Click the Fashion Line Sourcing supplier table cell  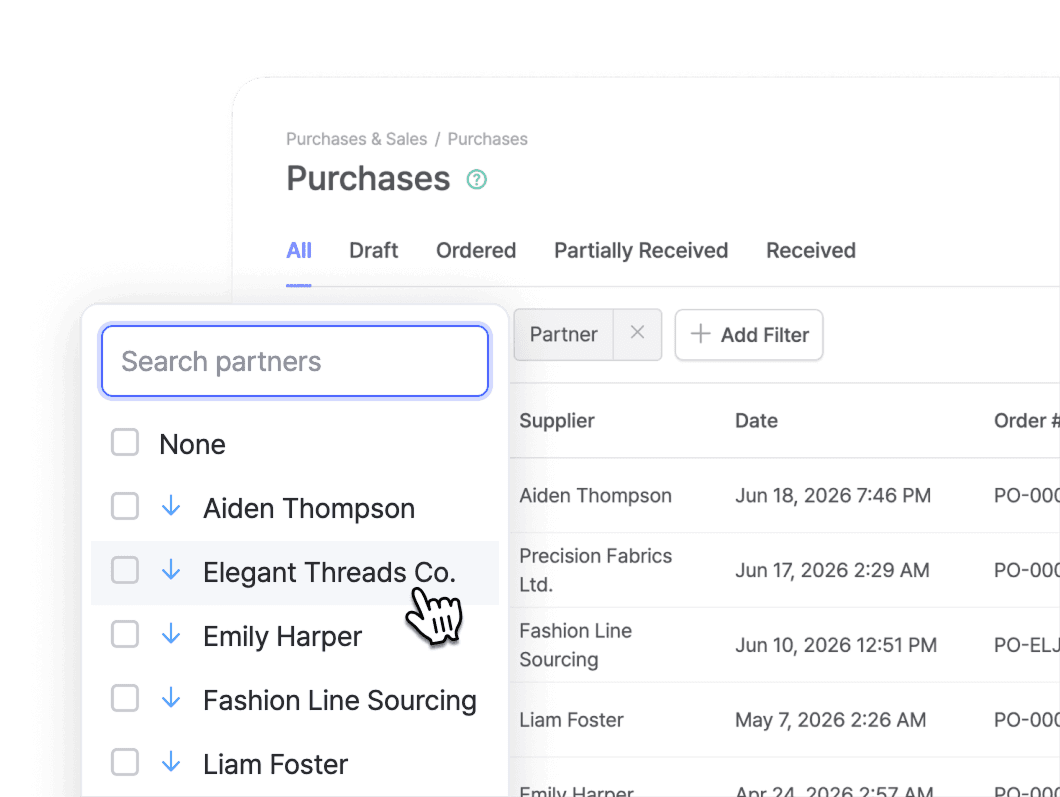click(576, 645)
